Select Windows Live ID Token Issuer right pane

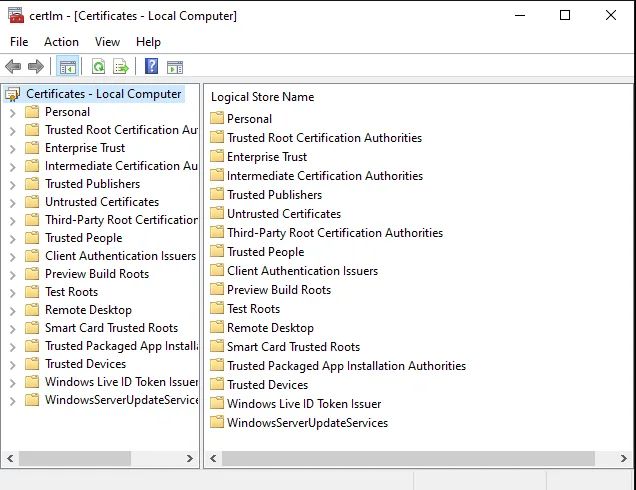pos(304,404)
